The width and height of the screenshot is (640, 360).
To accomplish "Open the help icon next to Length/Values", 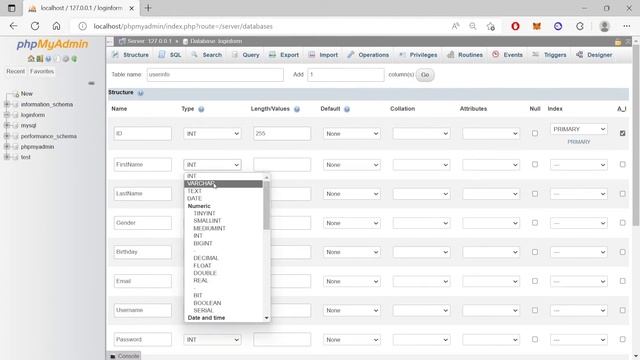I will 297,109.
